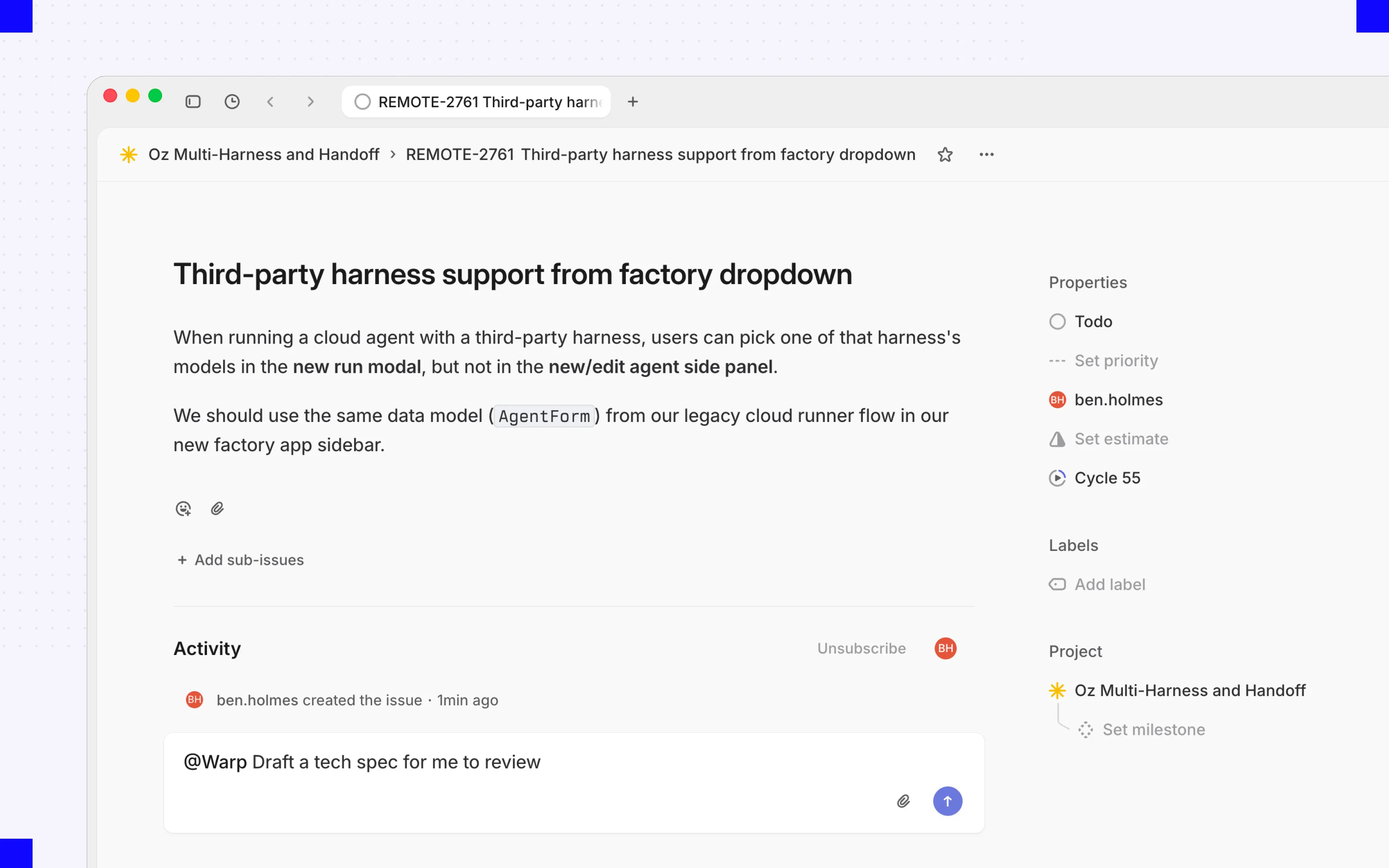Click the AgentForm inline code text
Screen dimensions: 1389x868
click(543, 416)
